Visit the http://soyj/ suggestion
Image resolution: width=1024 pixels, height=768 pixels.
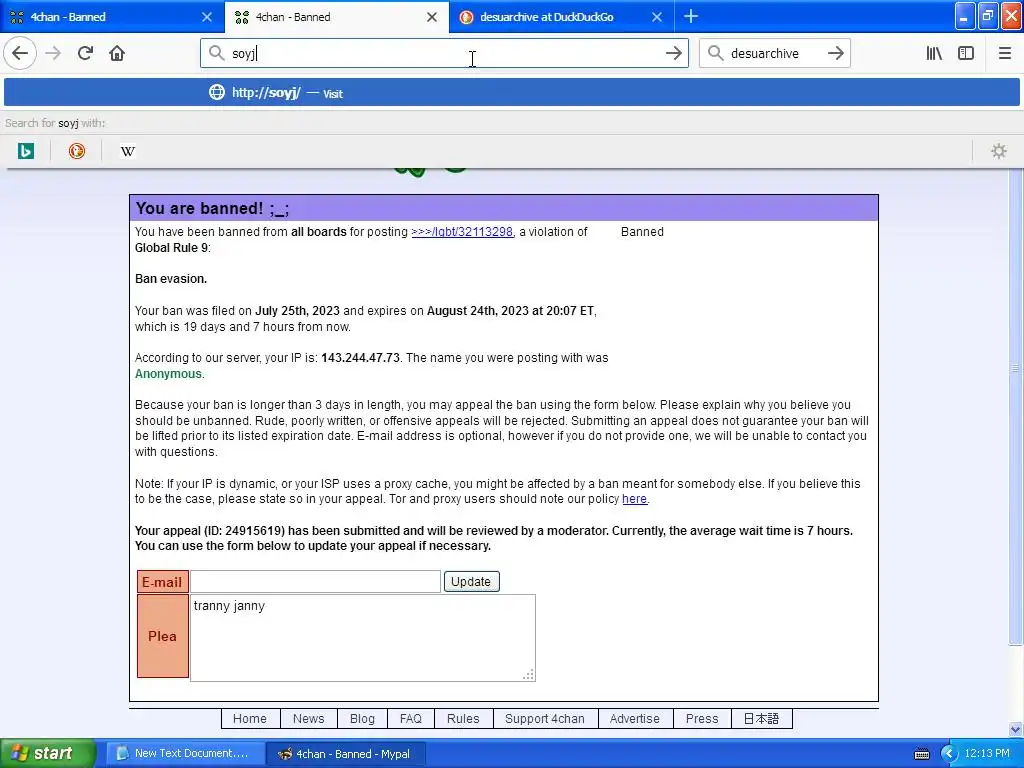click(x=511, y=92)
